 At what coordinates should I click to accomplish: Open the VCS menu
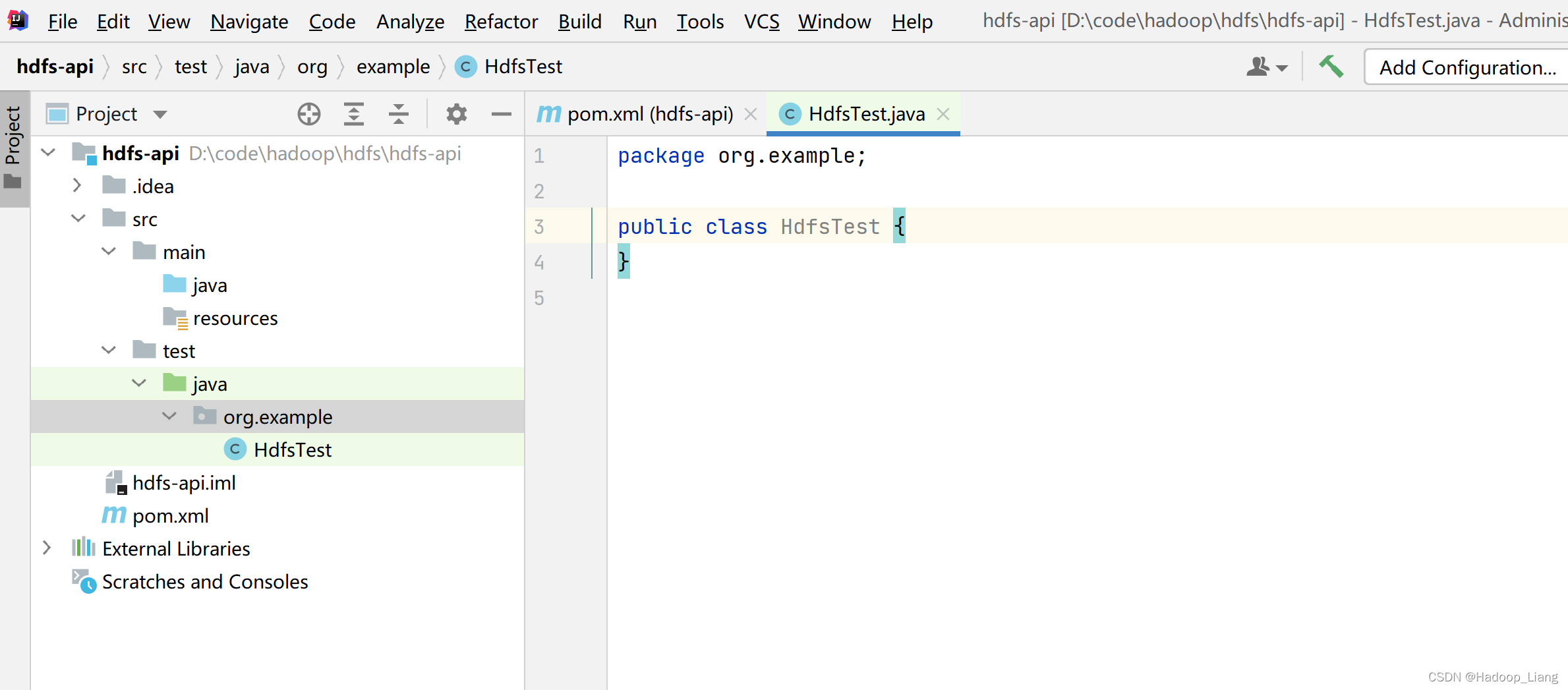pos(761,22)
